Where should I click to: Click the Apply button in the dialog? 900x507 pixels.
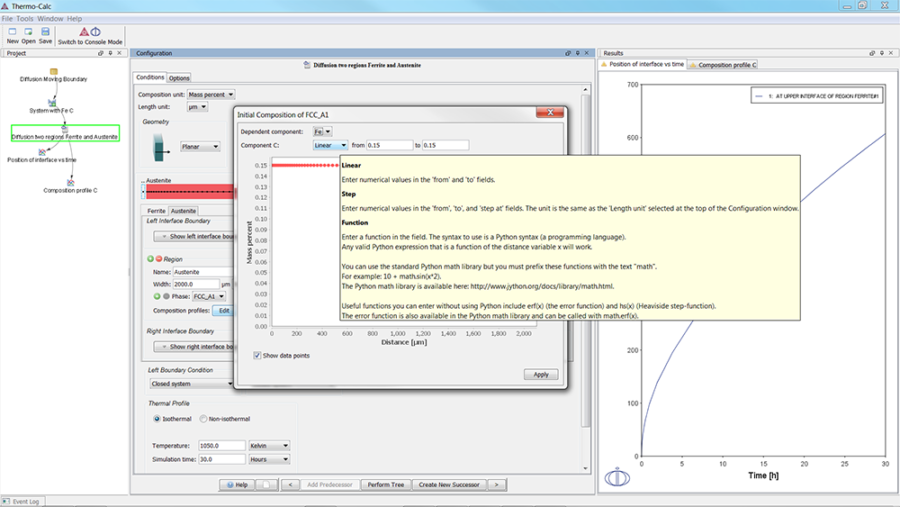[x=540, y=374]
